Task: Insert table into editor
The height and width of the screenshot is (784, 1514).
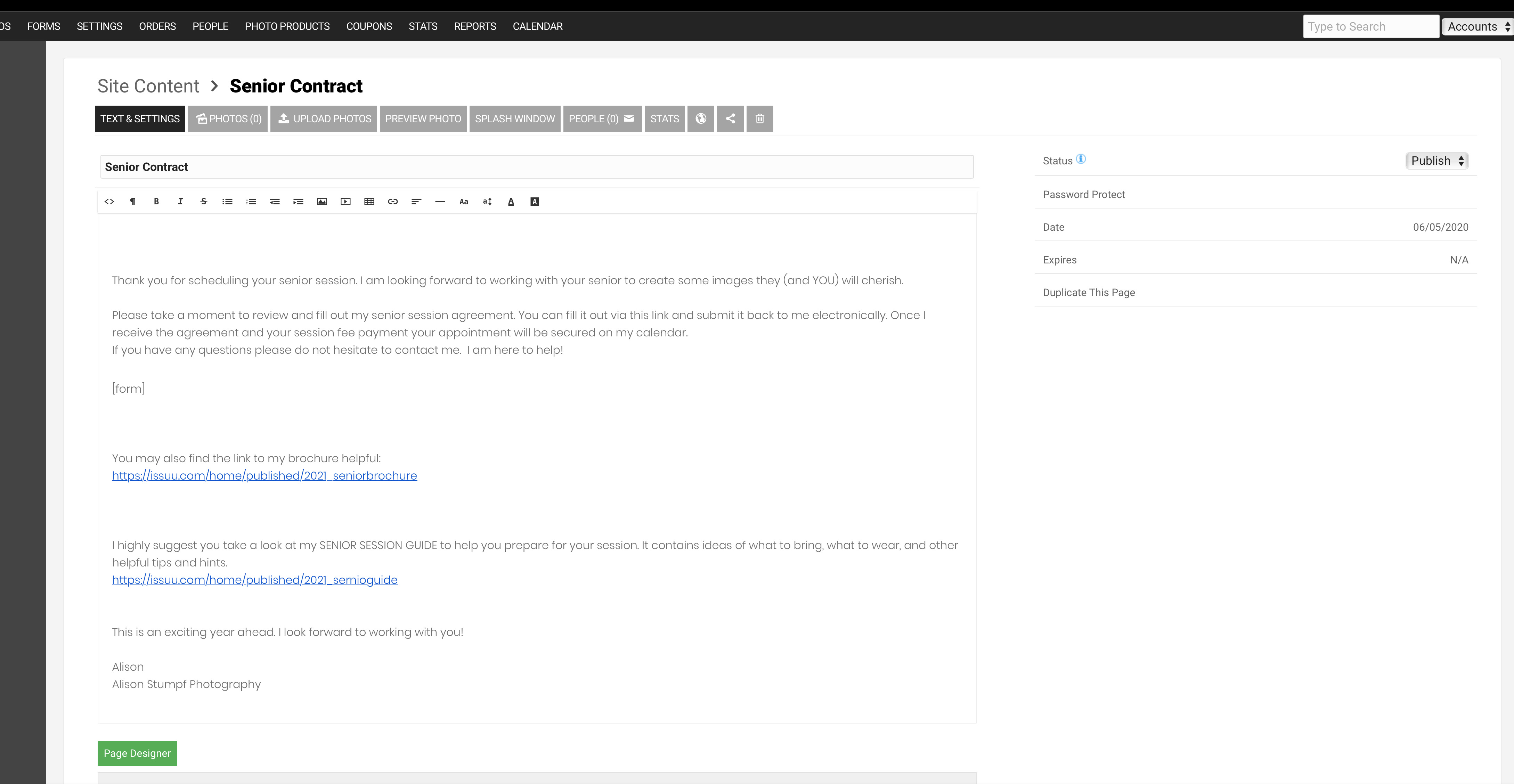Action: 369,202
